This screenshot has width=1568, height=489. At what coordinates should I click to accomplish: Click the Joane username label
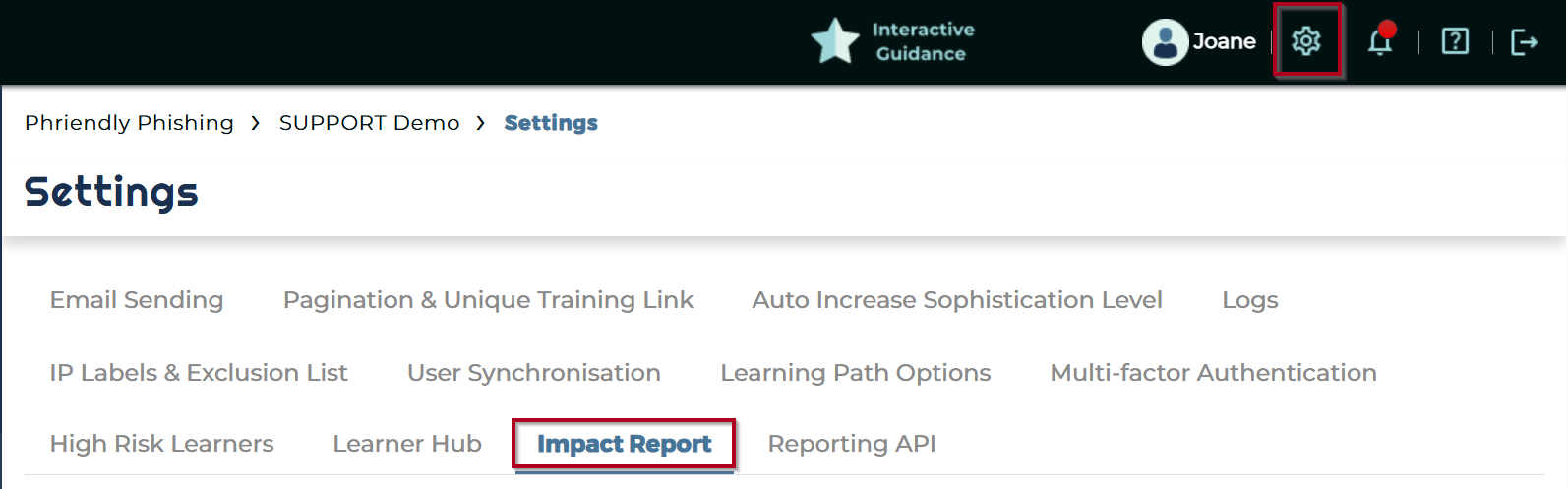1225,41
